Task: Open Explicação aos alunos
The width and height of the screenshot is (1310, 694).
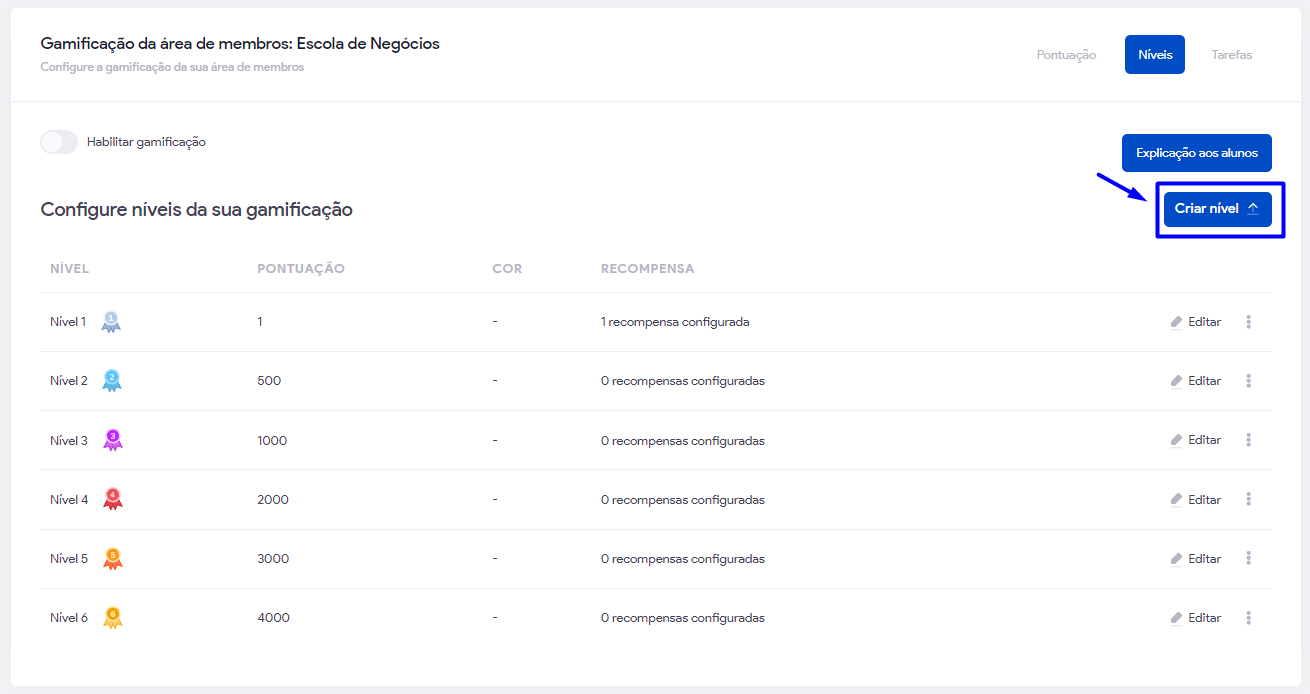Action: tap(1196, 154)
